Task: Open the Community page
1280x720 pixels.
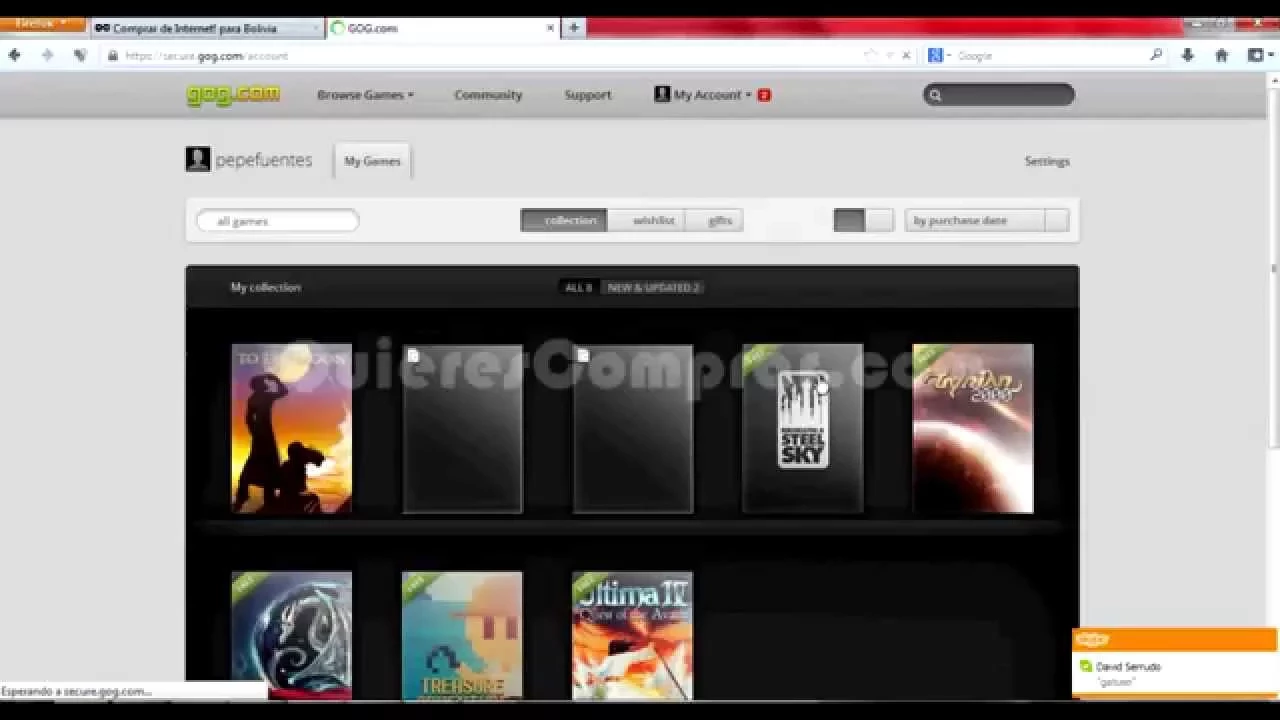Action: coord(488,95)
